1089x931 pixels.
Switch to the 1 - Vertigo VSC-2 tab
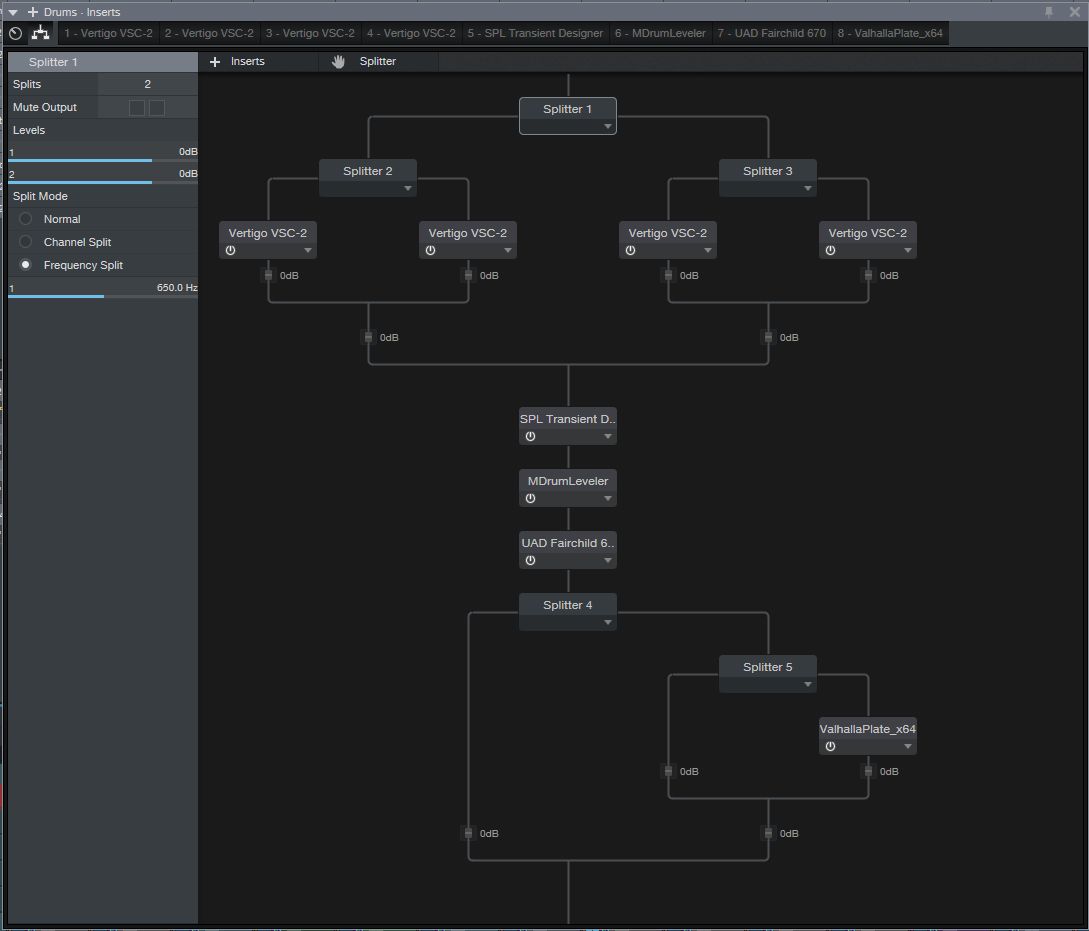[108, 33]
